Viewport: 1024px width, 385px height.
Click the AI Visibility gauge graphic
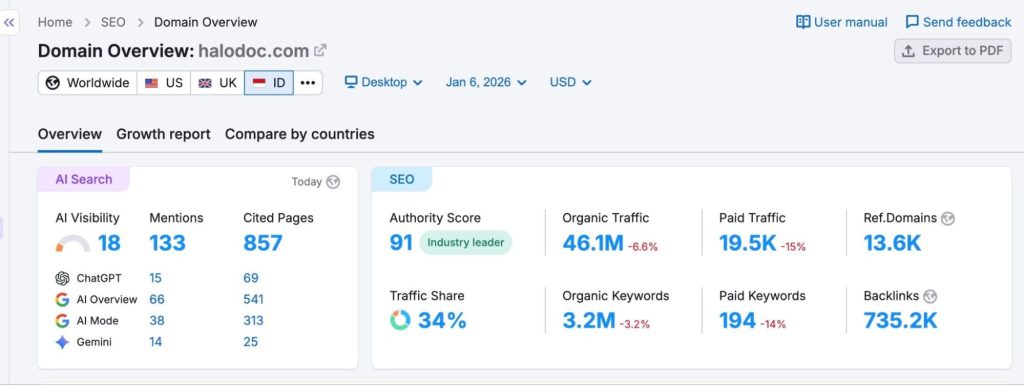coord(72,244)
